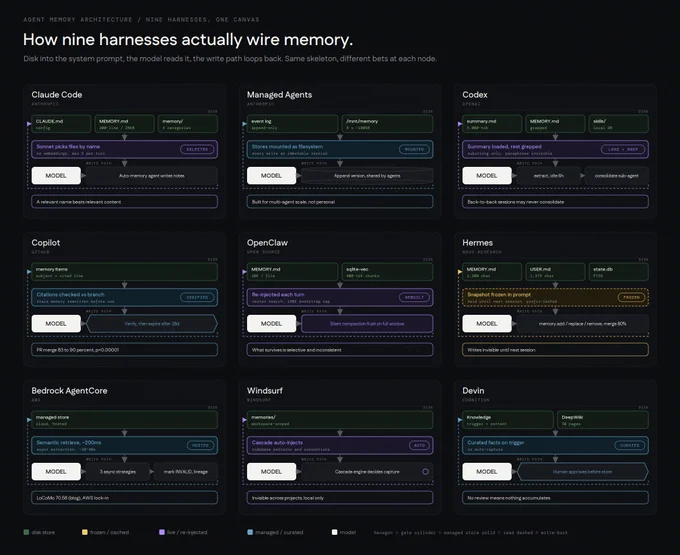
Task: Select the /mnt/memory disk box
Action: click(x=387, y=124)
